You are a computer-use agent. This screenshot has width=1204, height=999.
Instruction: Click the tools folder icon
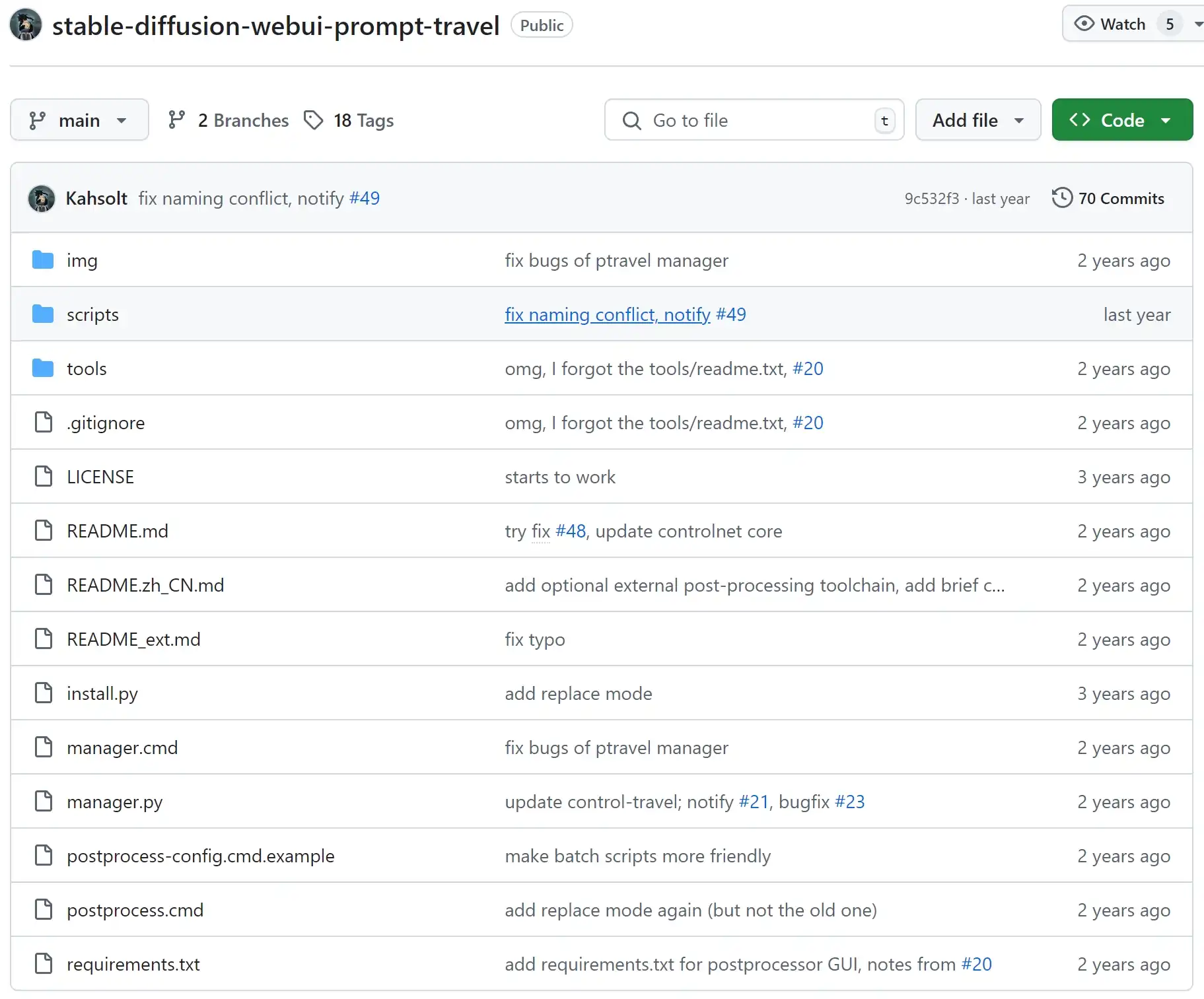[43, 368]
